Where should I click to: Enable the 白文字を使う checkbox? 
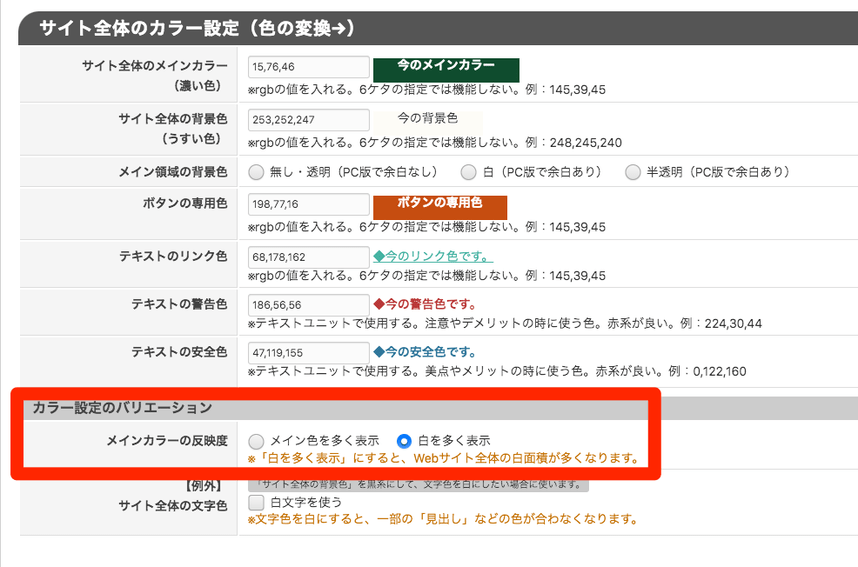click(257, 502)
